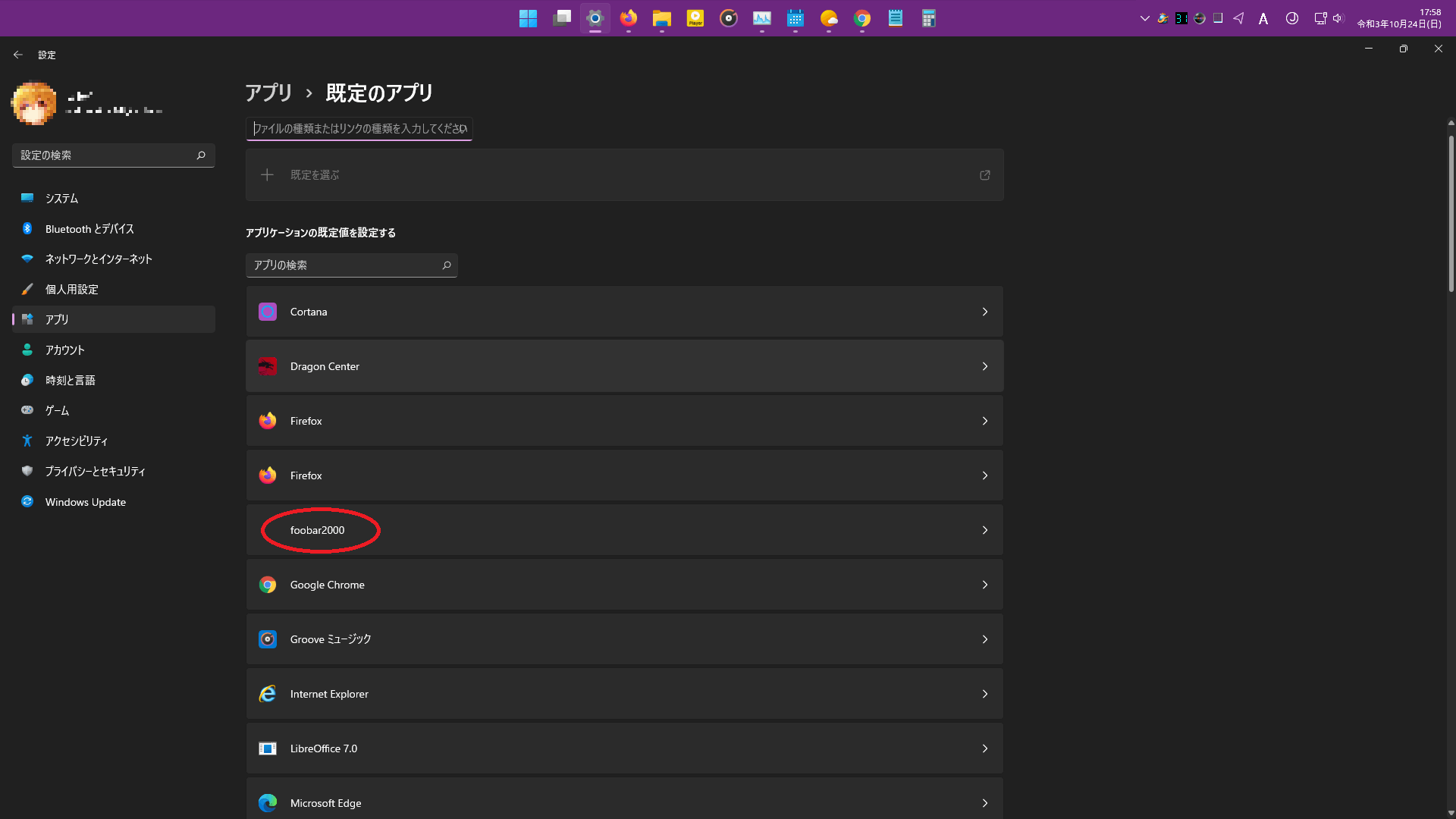Expand the foobar2000 default apps entry

(x=623, y=530)
